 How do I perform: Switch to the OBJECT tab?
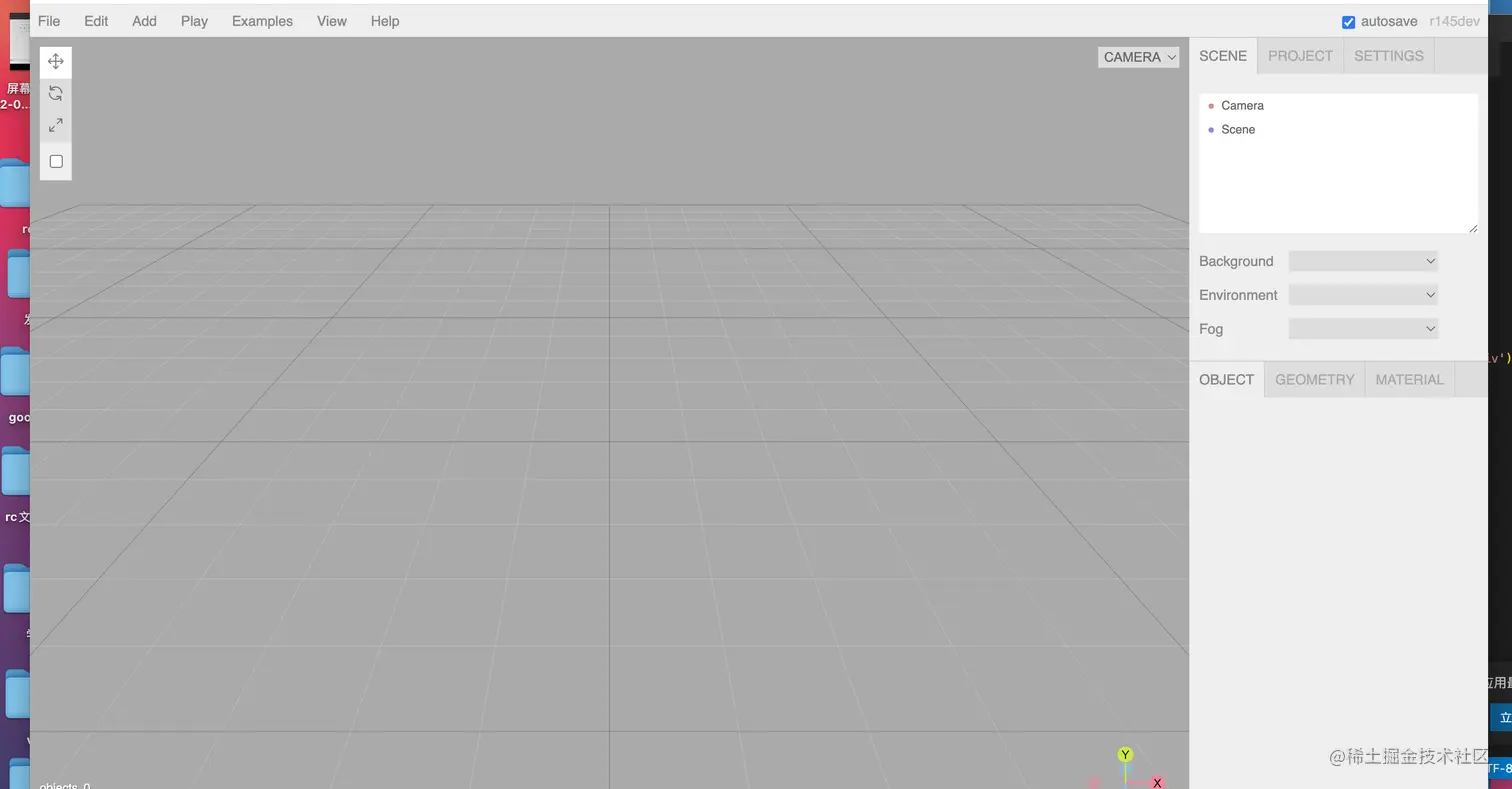click(1226, 380)
